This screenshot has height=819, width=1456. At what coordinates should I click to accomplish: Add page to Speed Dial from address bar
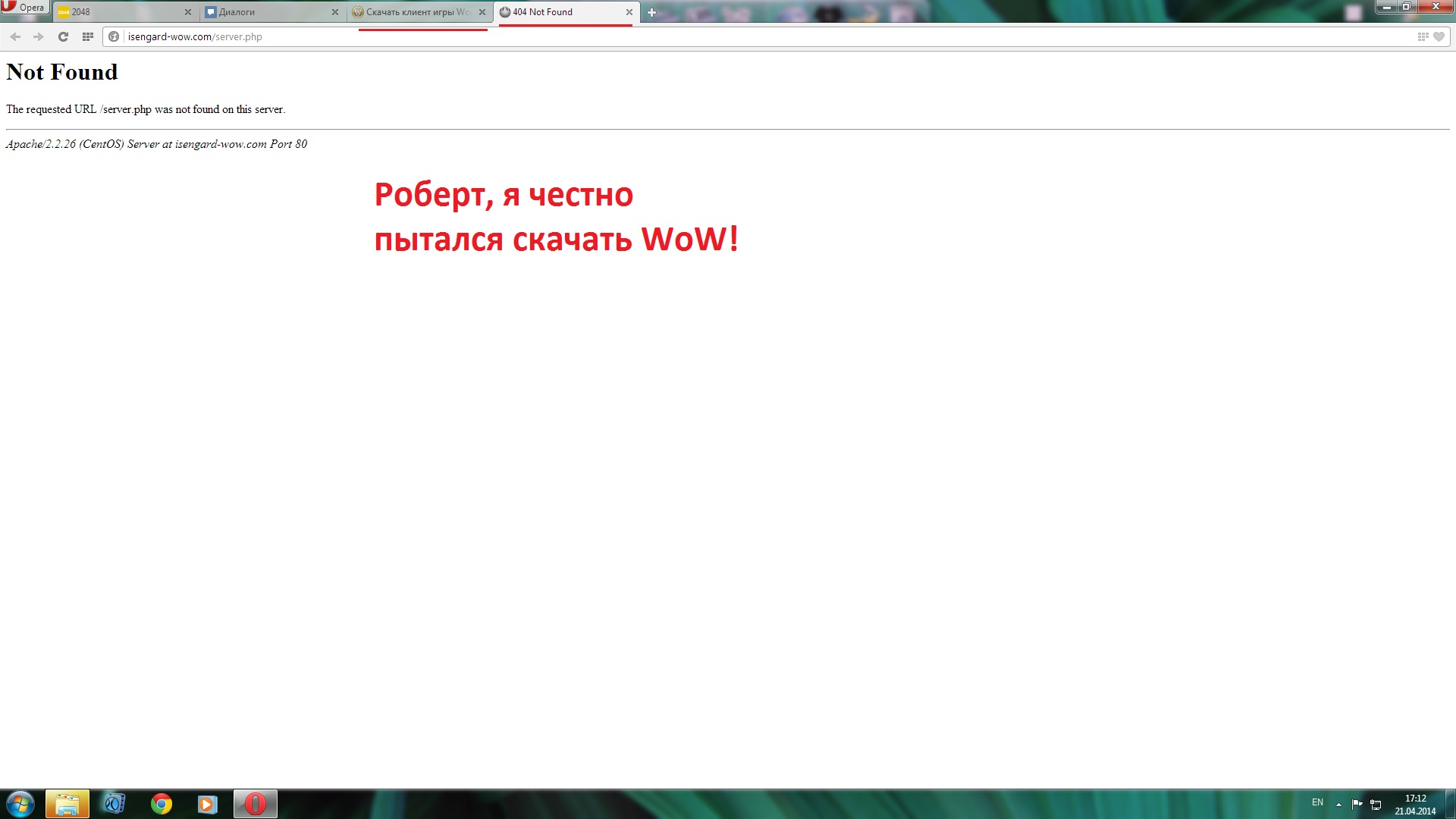pos(1423,36)
